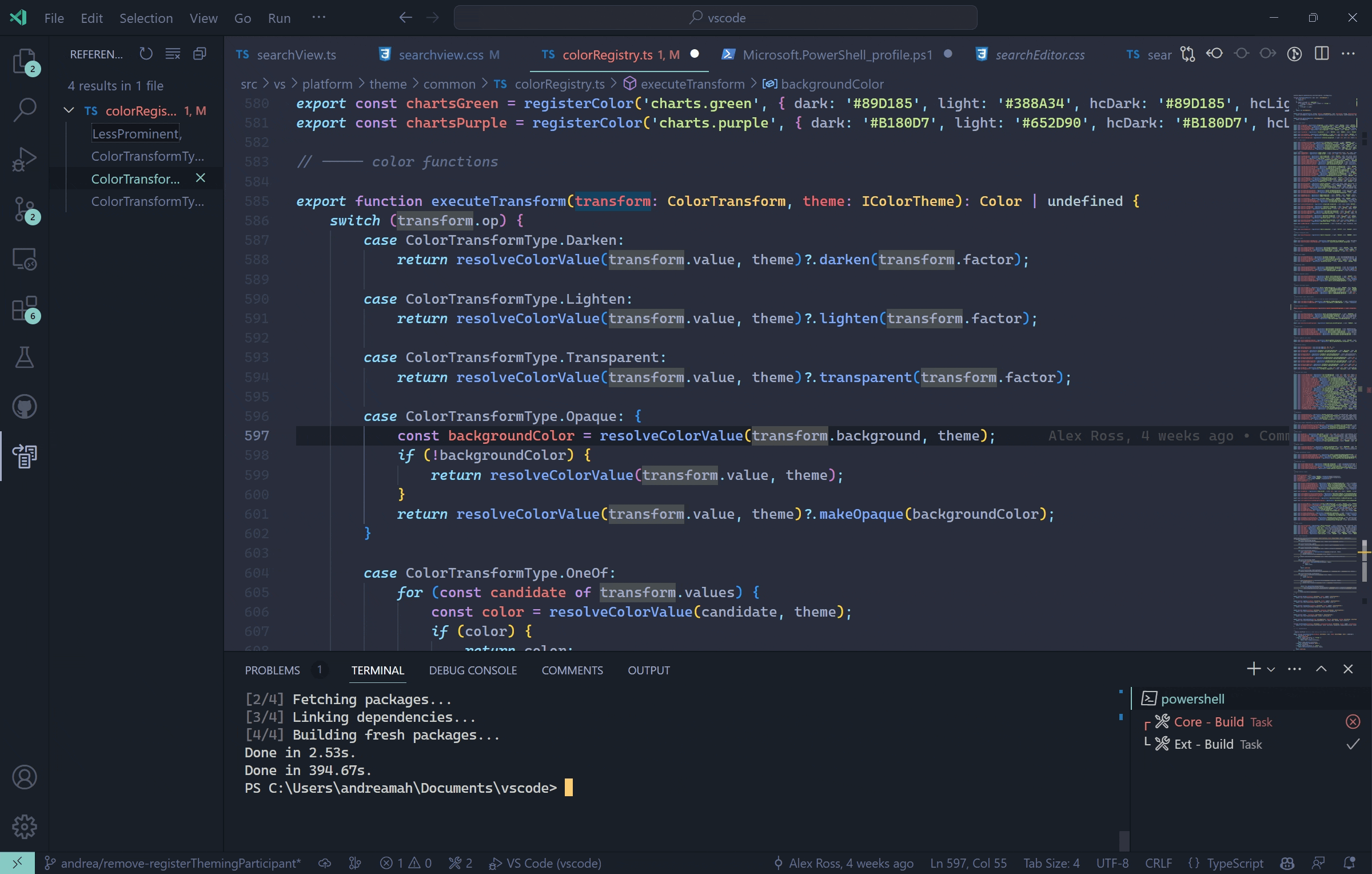Open Remote Explorer view
1372x874 pixels.
pyautogui.click(x=25, y=259)
